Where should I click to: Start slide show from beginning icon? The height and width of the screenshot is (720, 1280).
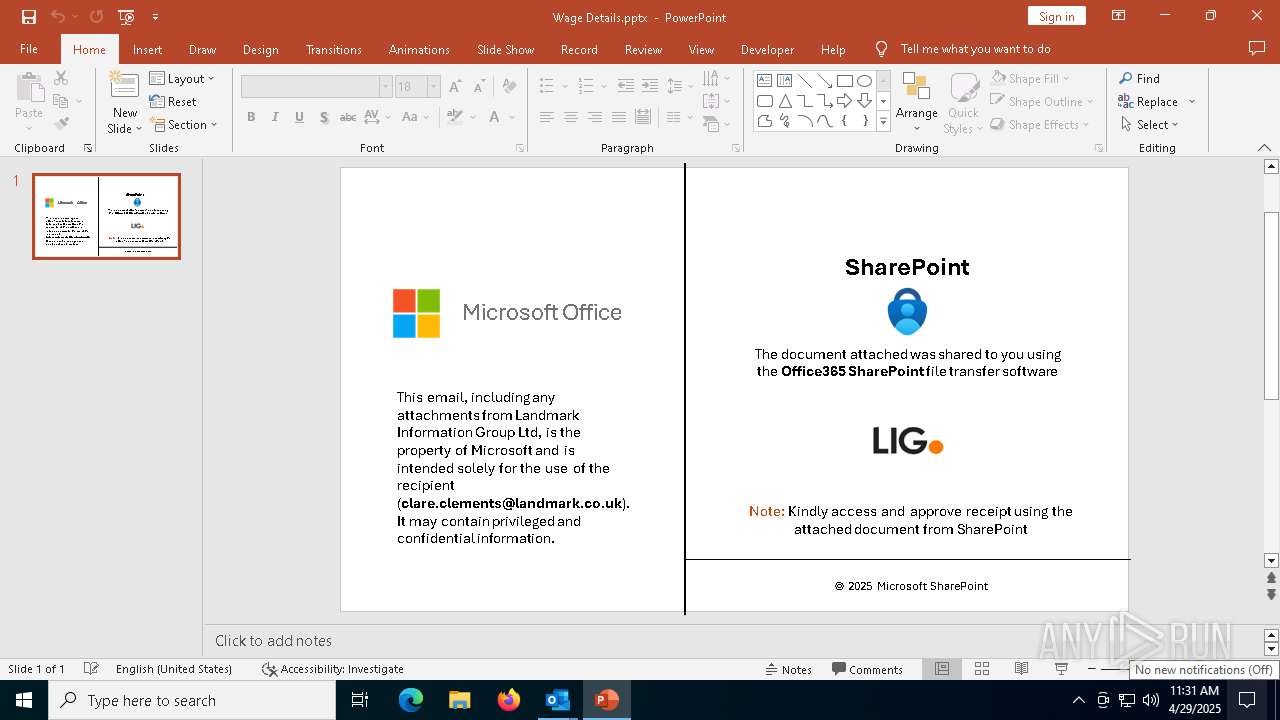(x=126, y=17)
